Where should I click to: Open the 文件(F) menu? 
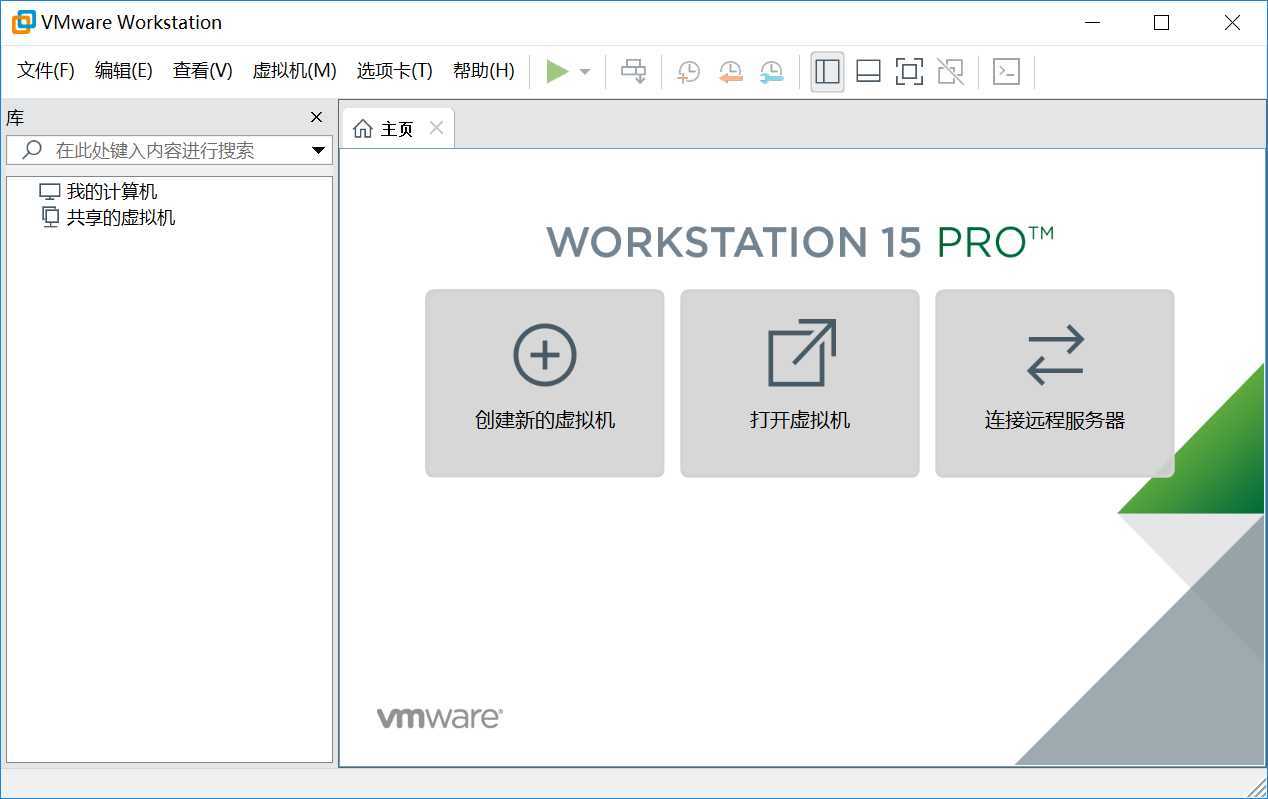click(46, 70)
